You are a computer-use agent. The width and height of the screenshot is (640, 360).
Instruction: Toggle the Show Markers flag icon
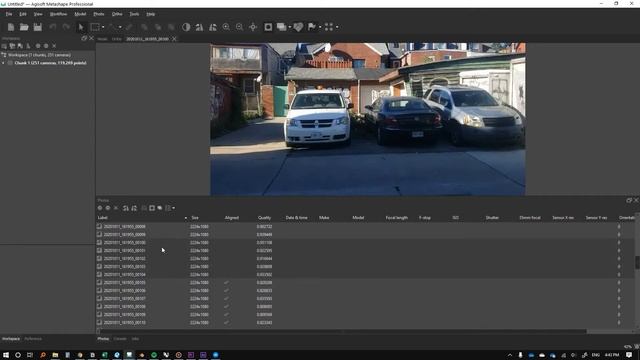tap(312, 27)
